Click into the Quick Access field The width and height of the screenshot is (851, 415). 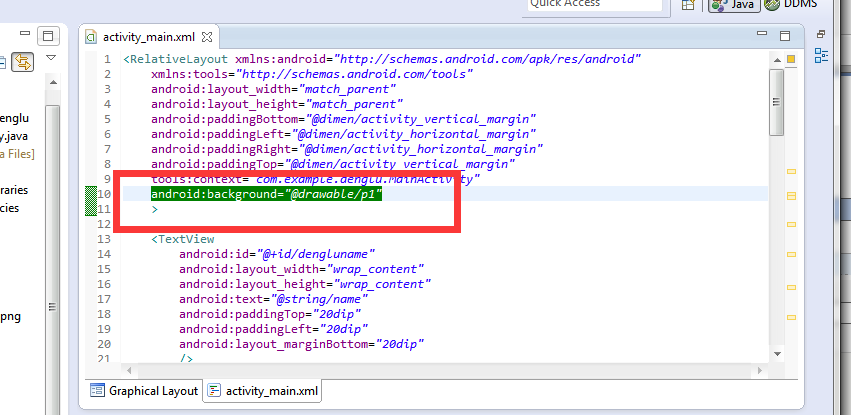click(594, 4)
